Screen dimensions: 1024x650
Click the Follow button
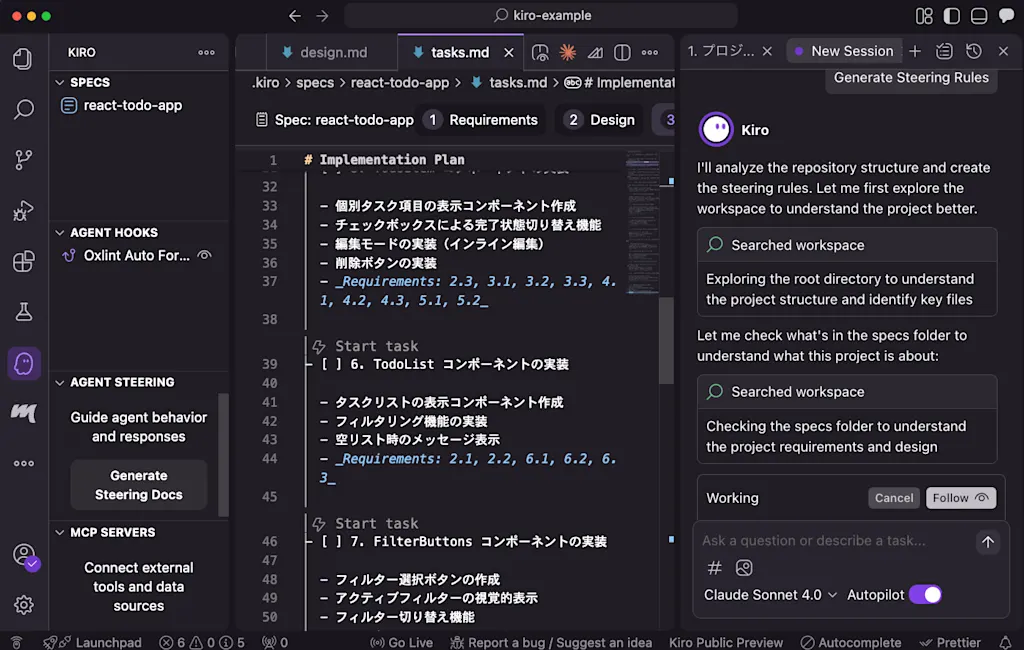(x=960, y=498)
